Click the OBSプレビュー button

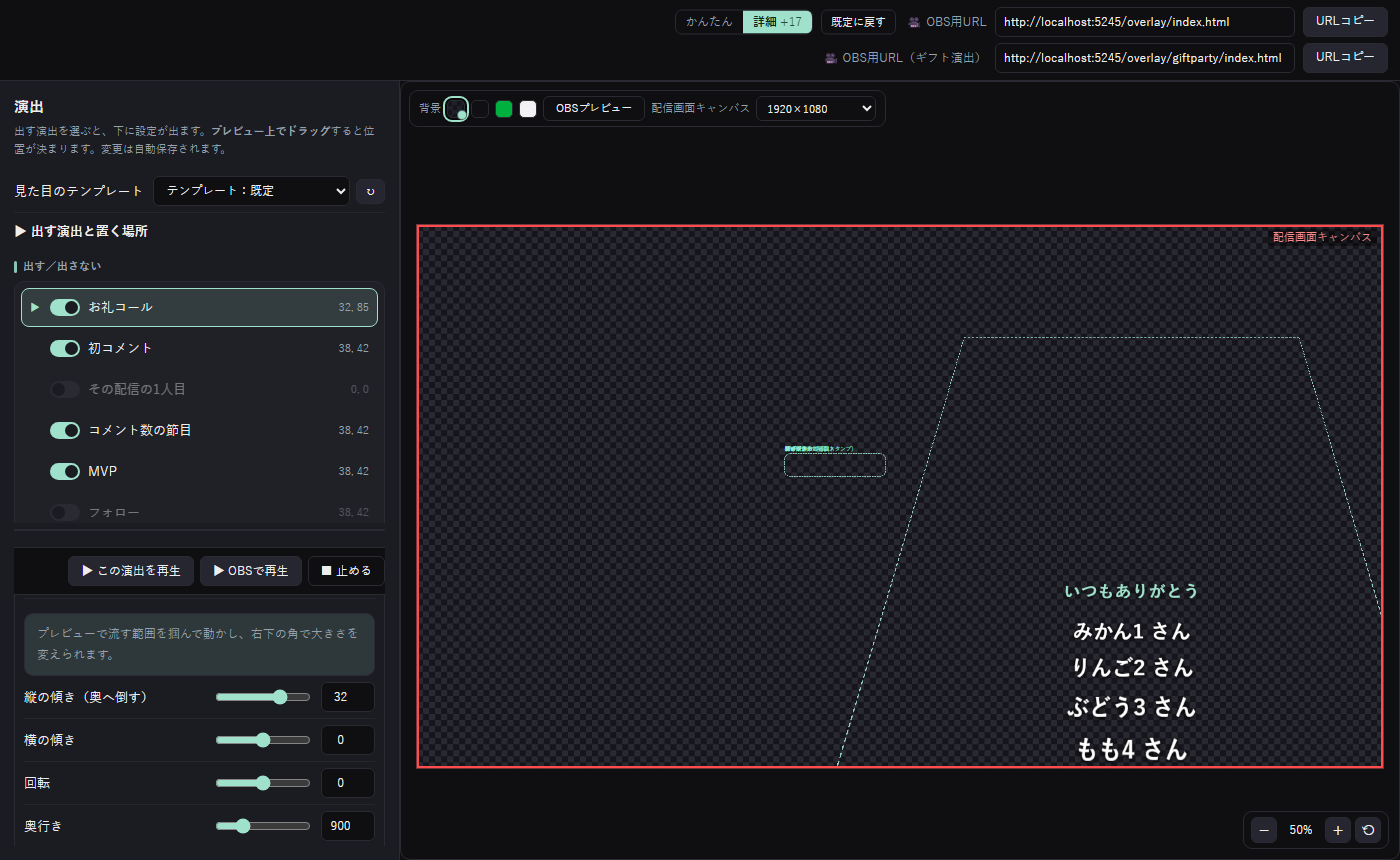[x=594, y=108]
